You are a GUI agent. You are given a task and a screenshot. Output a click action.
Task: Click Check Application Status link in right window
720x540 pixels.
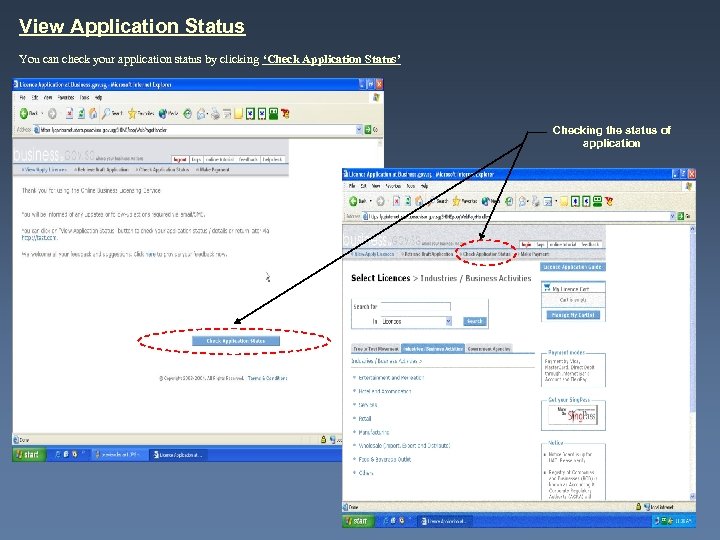click(485, 254)
